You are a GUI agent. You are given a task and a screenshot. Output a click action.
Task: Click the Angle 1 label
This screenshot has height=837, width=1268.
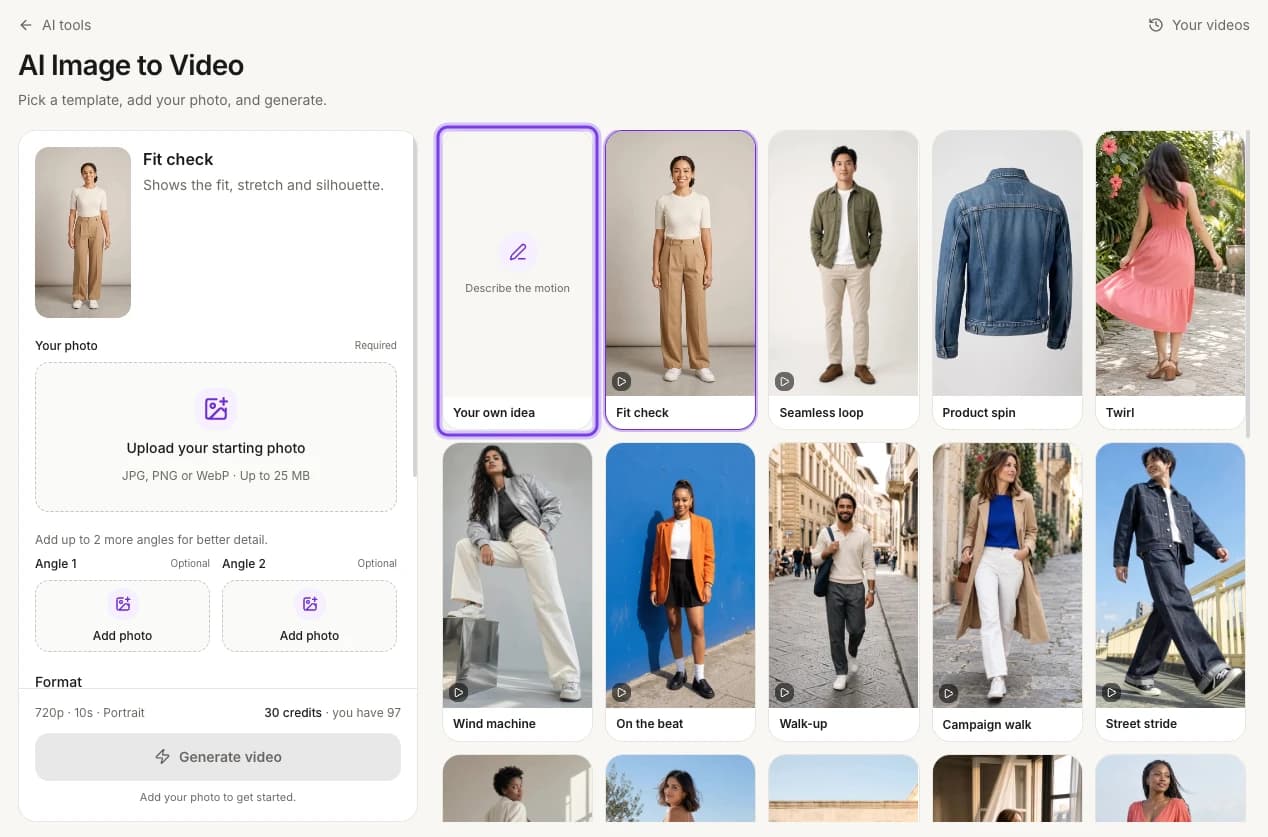(x=56, y=563)
